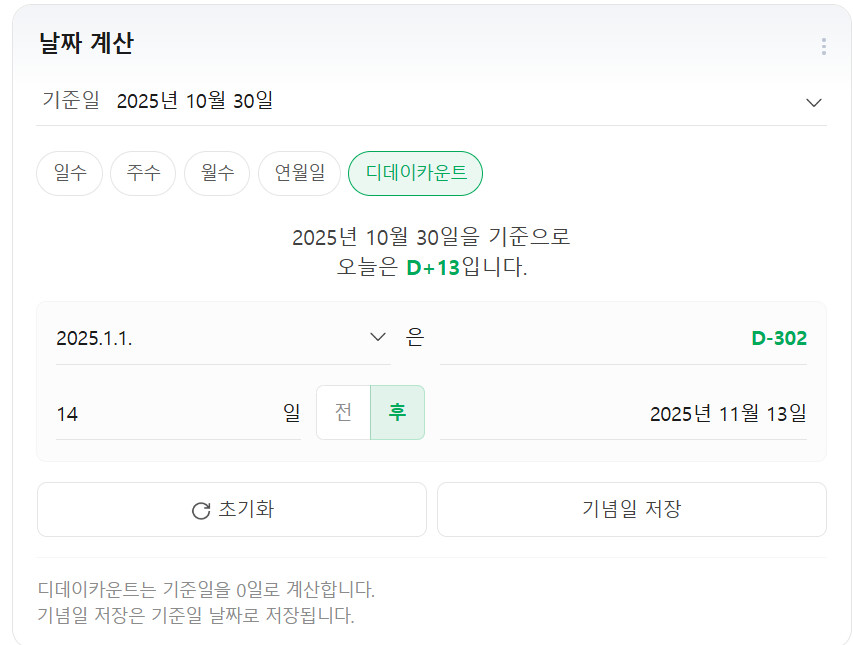Screen dimensions: 853x645
Task: Click the chevron next to 2025.1.1.
Action: [x=378, y=337]
